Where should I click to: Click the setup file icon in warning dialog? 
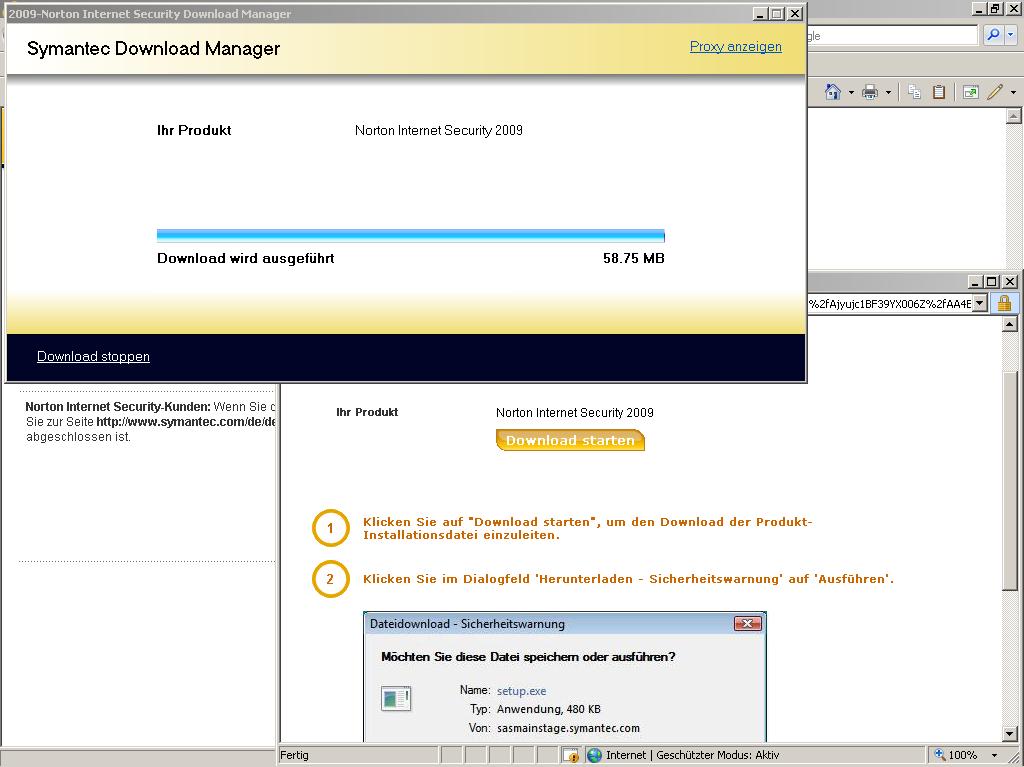396,698
